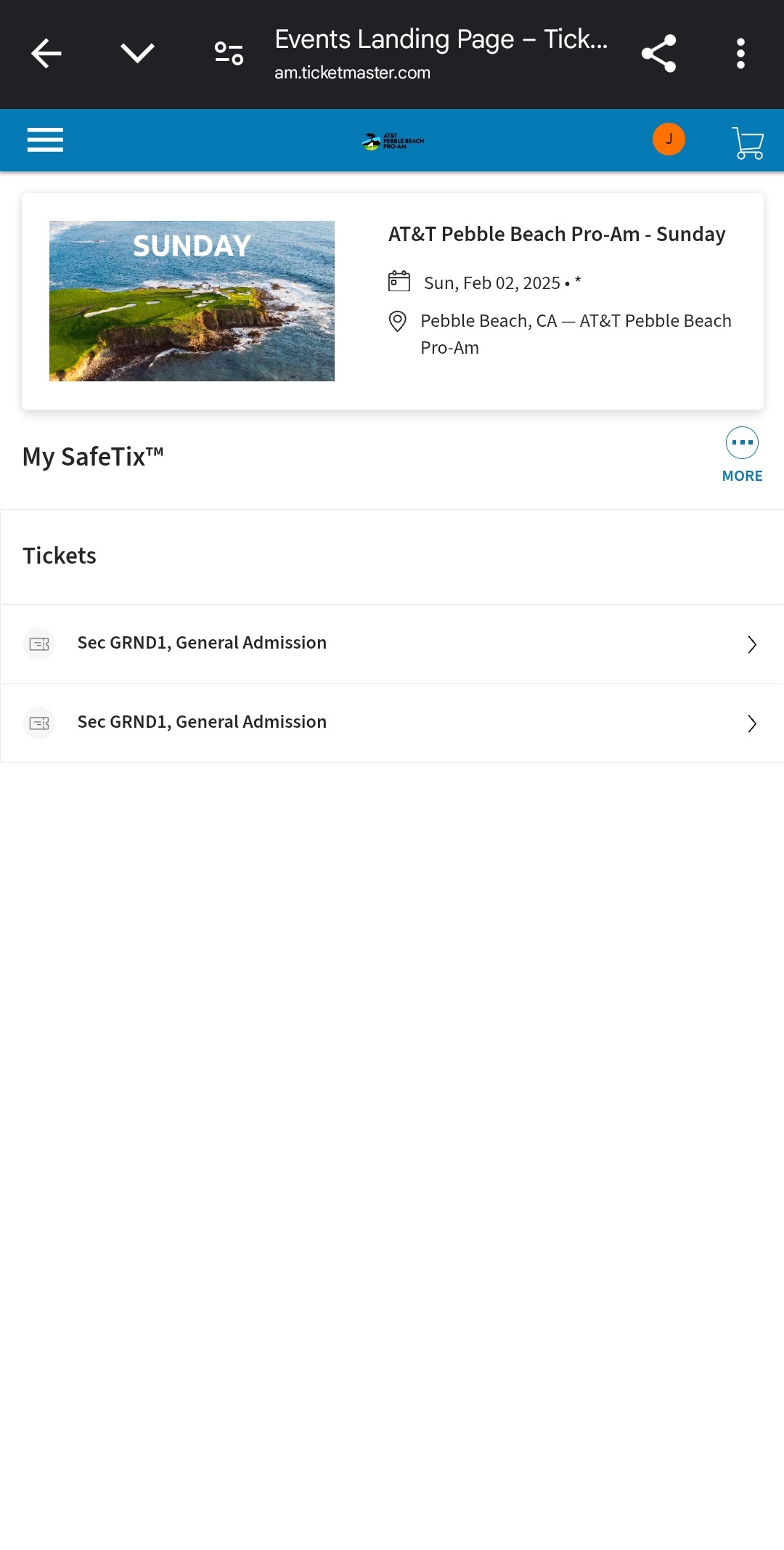784x1550 pixels.
Task: Open the hamburger navigation menu
Action: pyautogui.click(x=45, y=139)
